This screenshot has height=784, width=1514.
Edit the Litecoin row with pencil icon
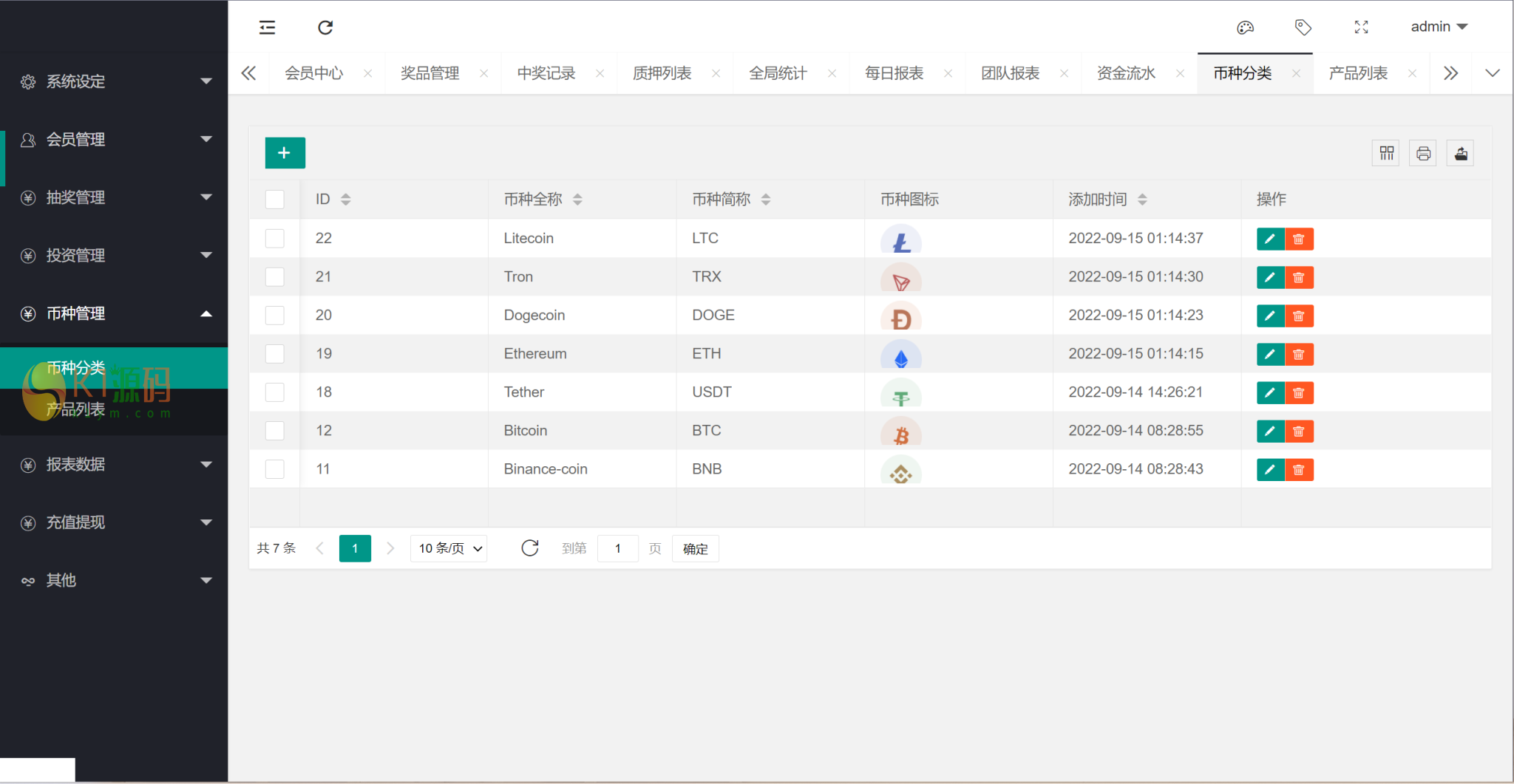(x=1270, y=239)
